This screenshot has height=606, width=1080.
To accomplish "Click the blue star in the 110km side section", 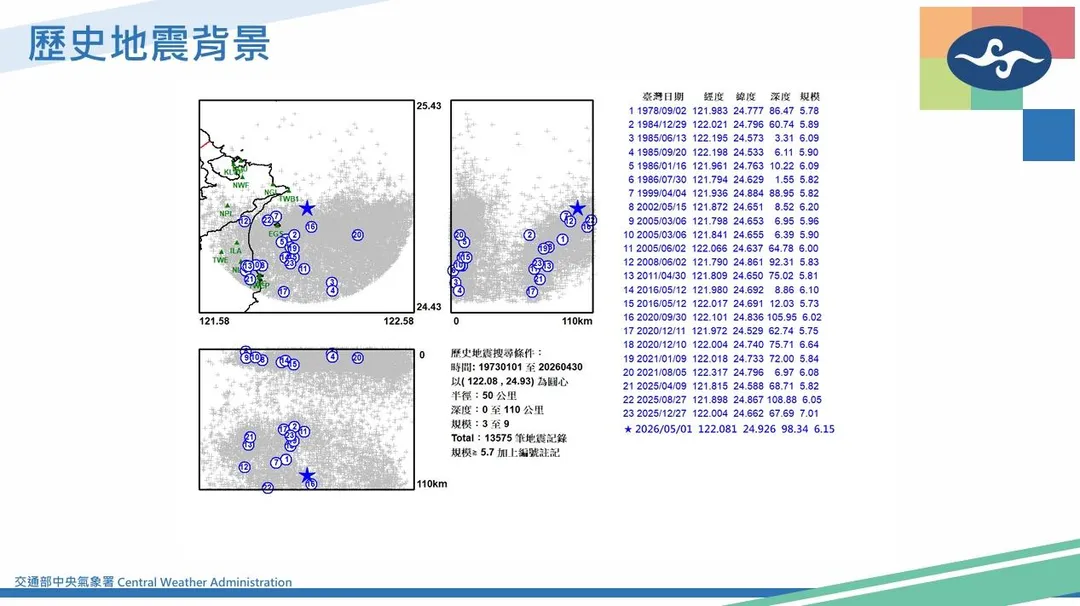I will click(577, 208).
